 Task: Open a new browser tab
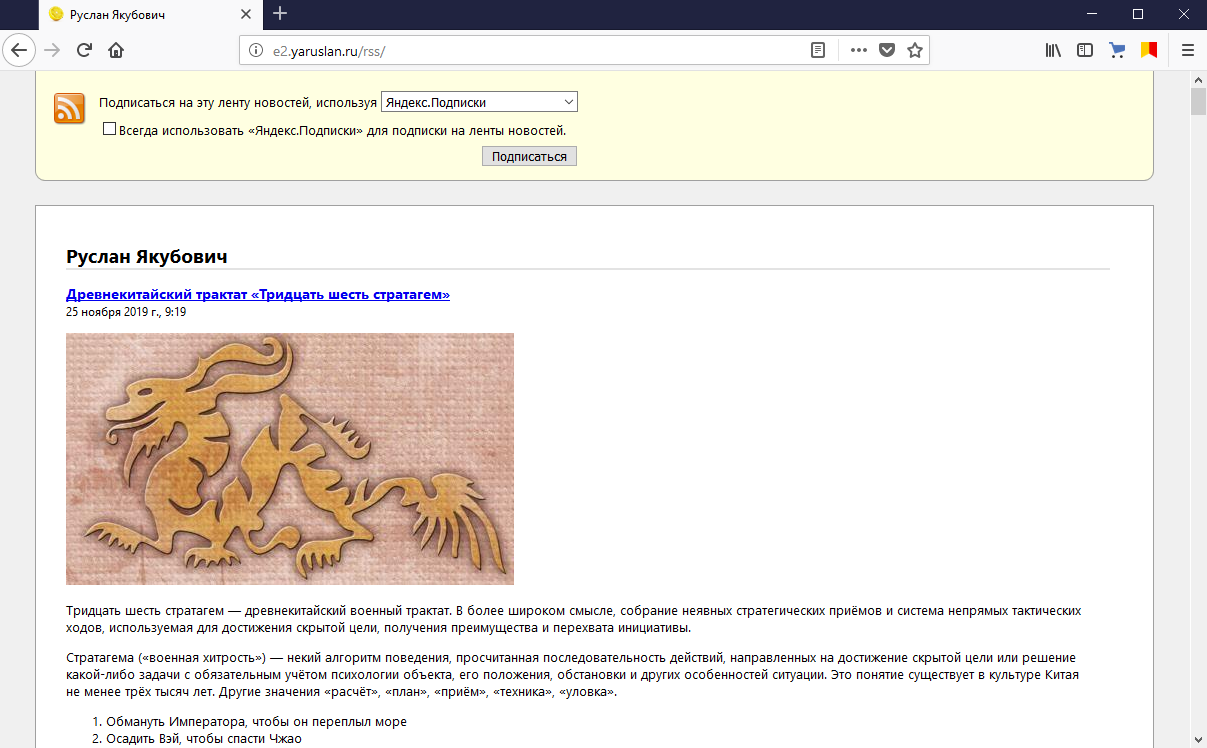280,14
